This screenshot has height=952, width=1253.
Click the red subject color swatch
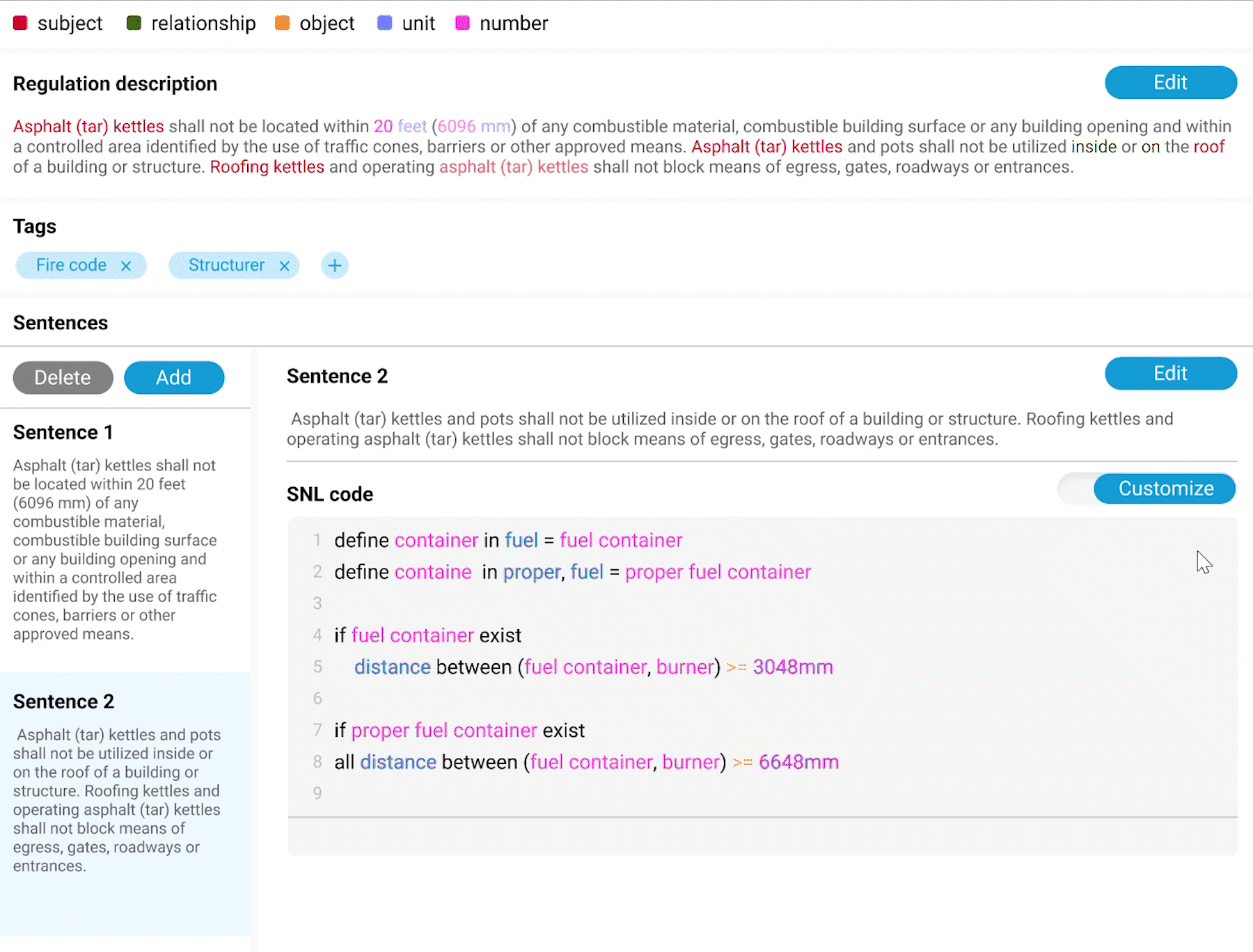tap(20, 23)
